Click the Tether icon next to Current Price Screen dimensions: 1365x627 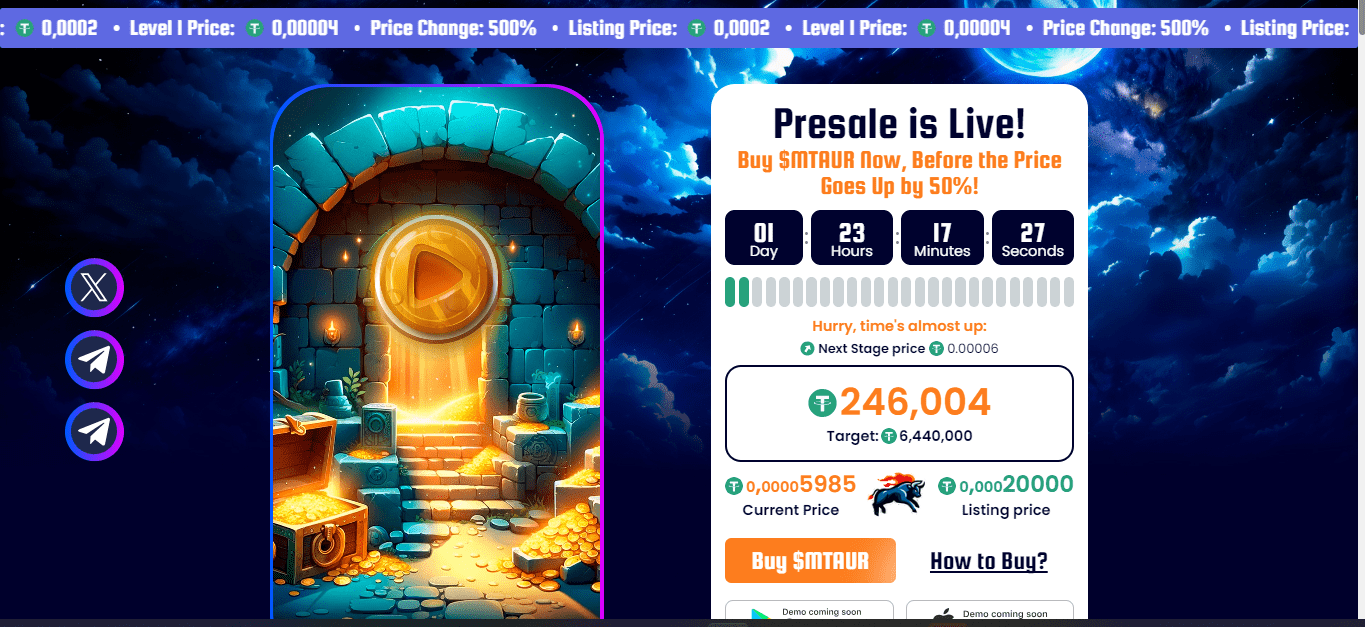click(x=734, y=487)
